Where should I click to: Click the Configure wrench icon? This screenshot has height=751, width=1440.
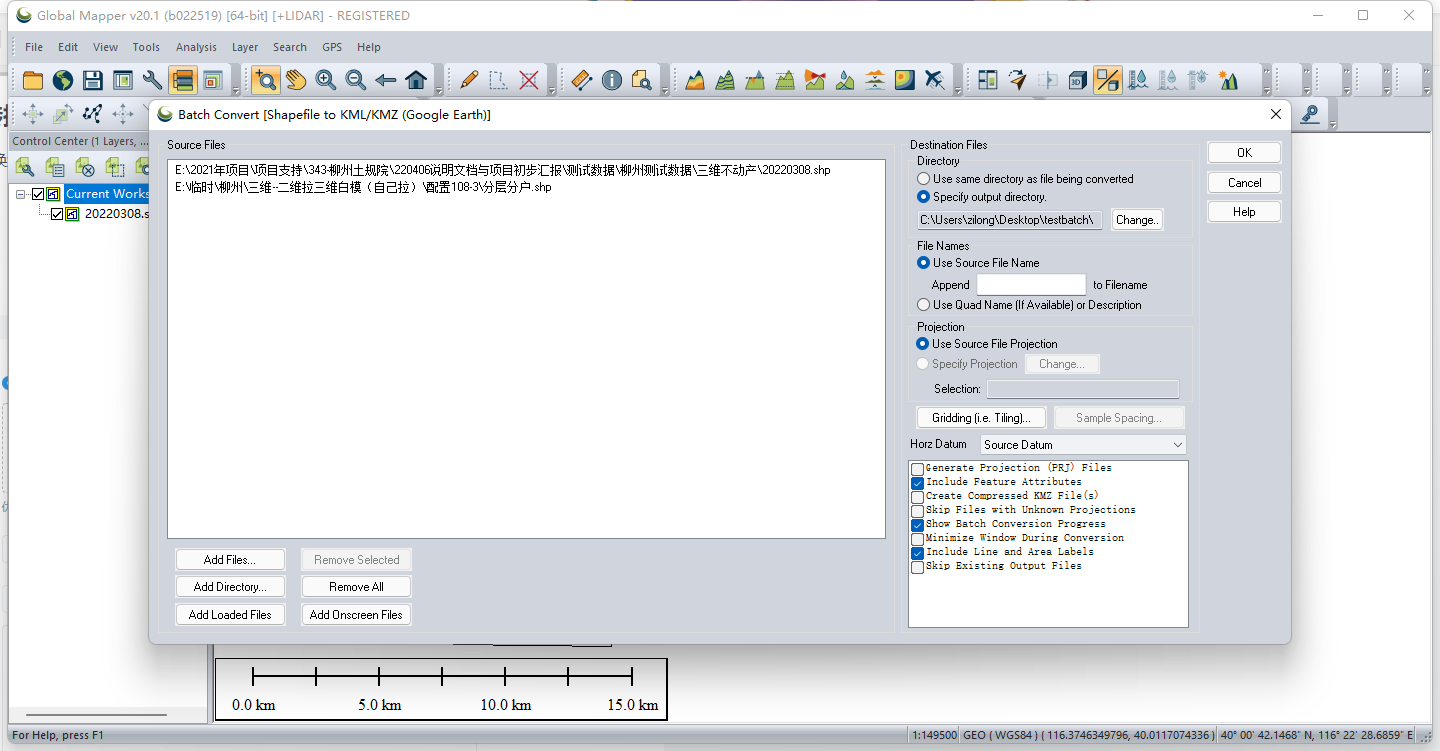coord(152,79)
